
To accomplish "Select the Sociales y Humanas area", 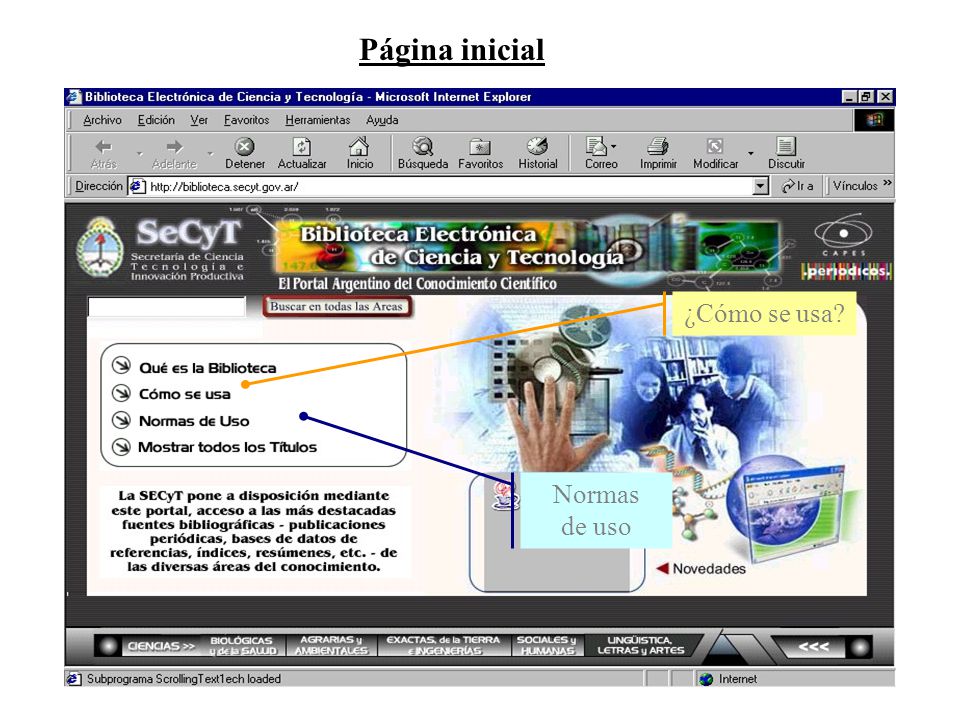I will coord(546,645).
